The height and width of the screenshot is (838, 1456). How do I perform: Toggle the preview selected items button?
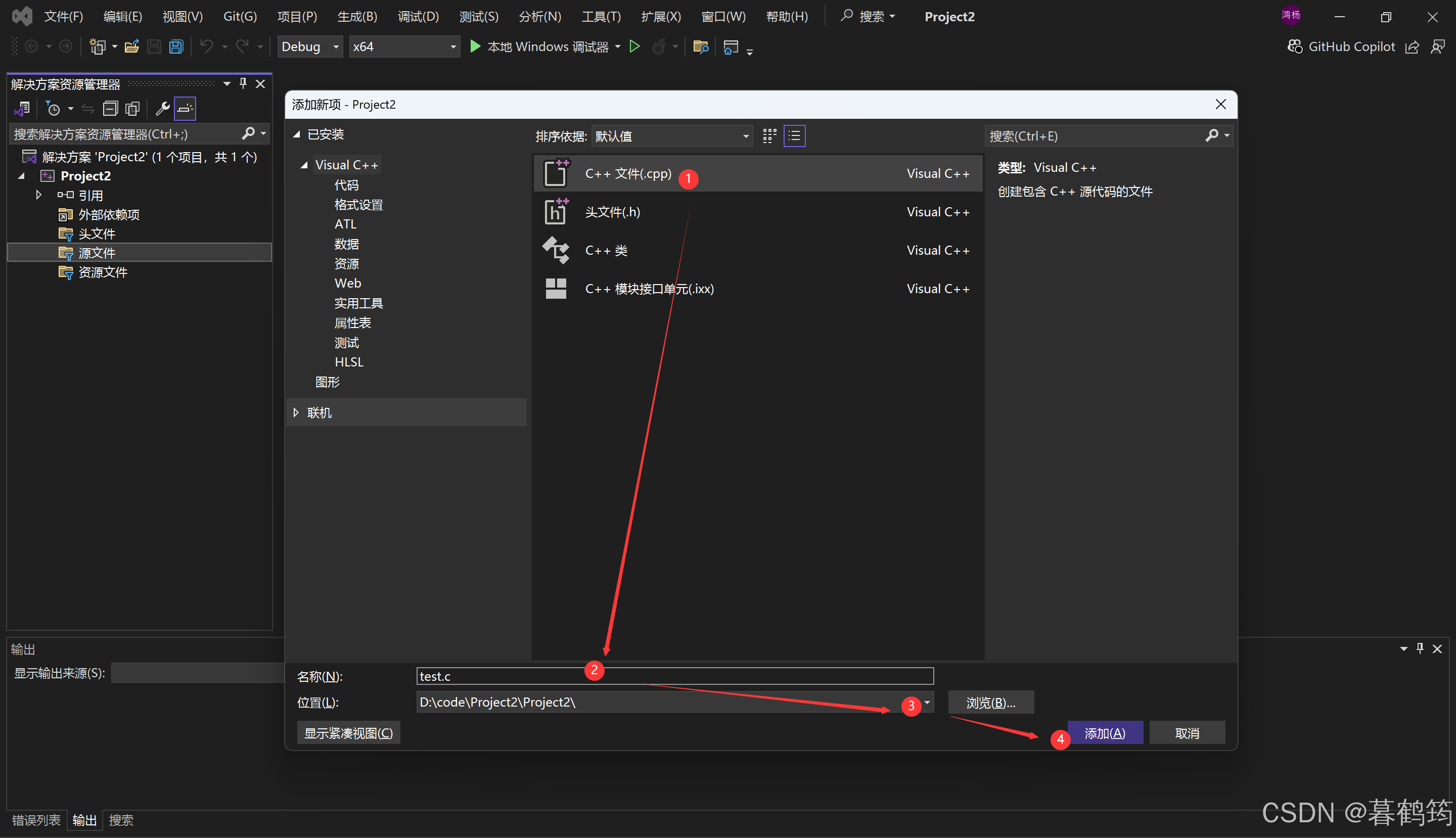click(x=185, y=108)
